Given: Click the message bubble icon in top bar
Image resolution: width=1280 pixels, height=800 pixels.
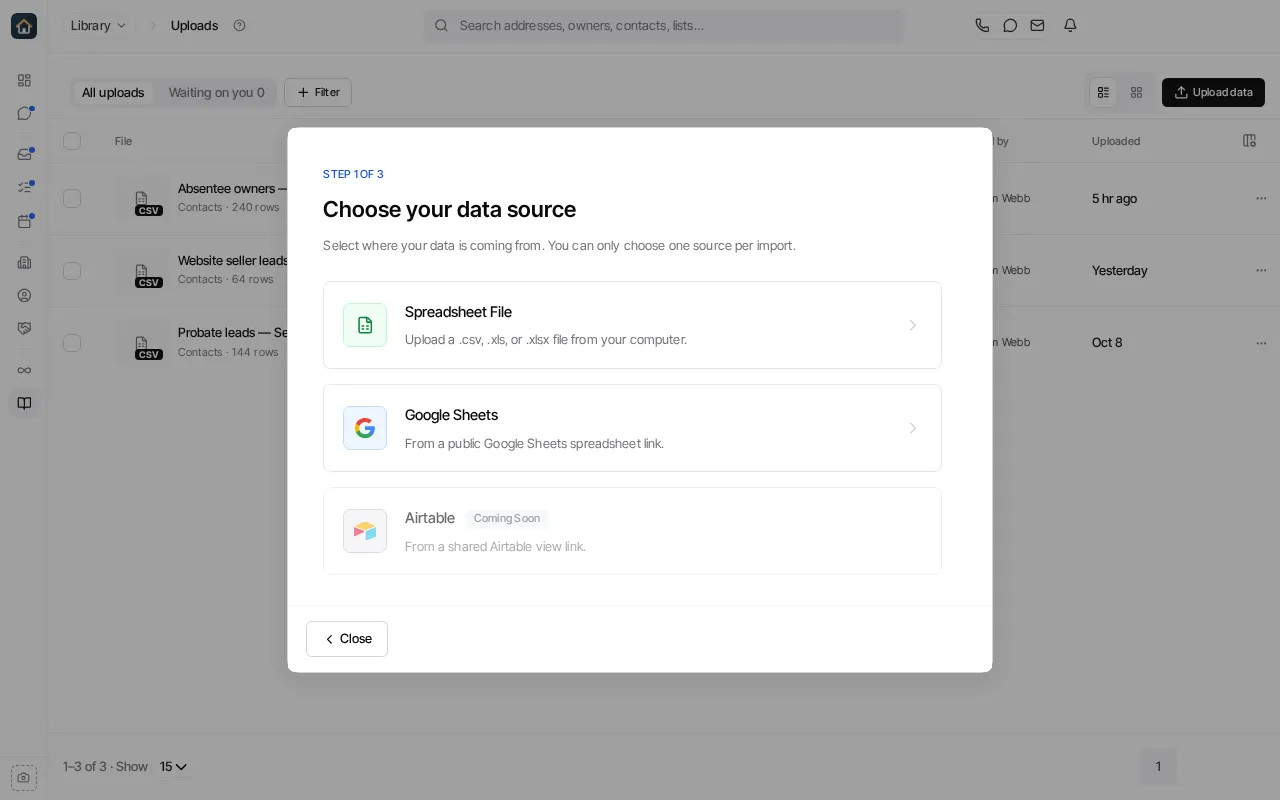Looking at the screenshot, I should point(1010,26).
